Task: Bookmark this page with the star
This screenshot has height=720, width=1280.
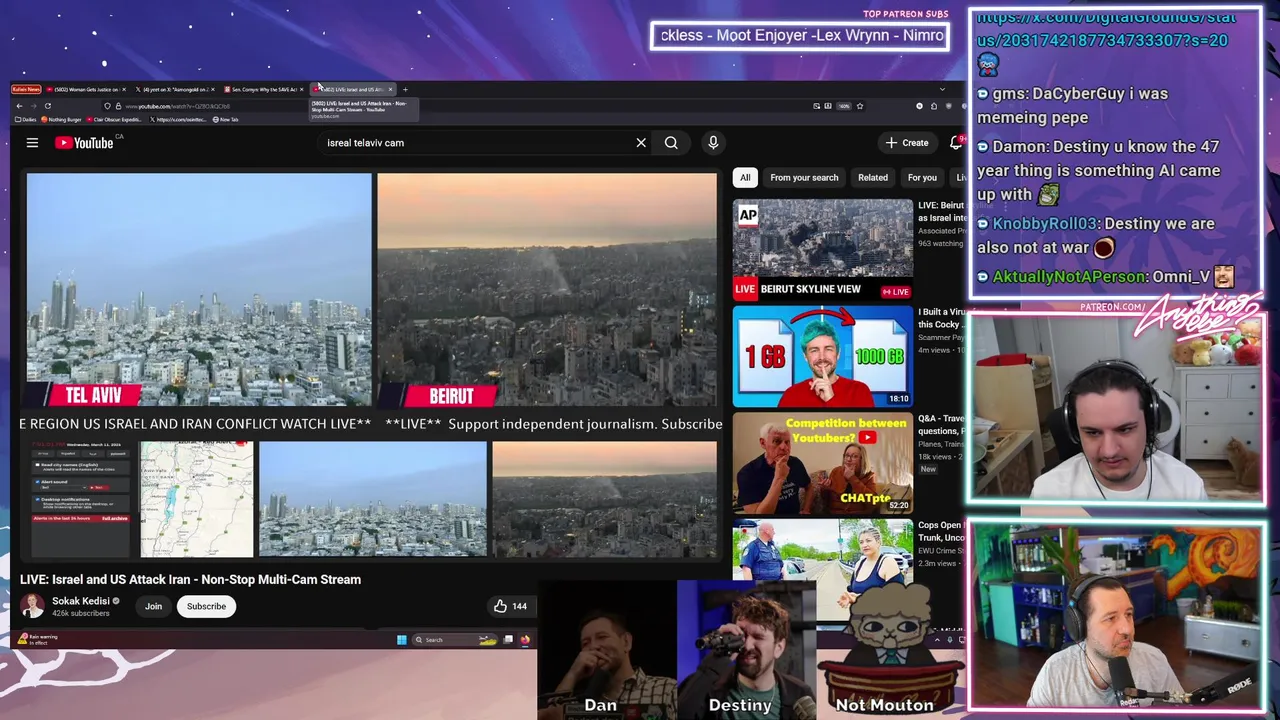Action: tap(859, 106)
